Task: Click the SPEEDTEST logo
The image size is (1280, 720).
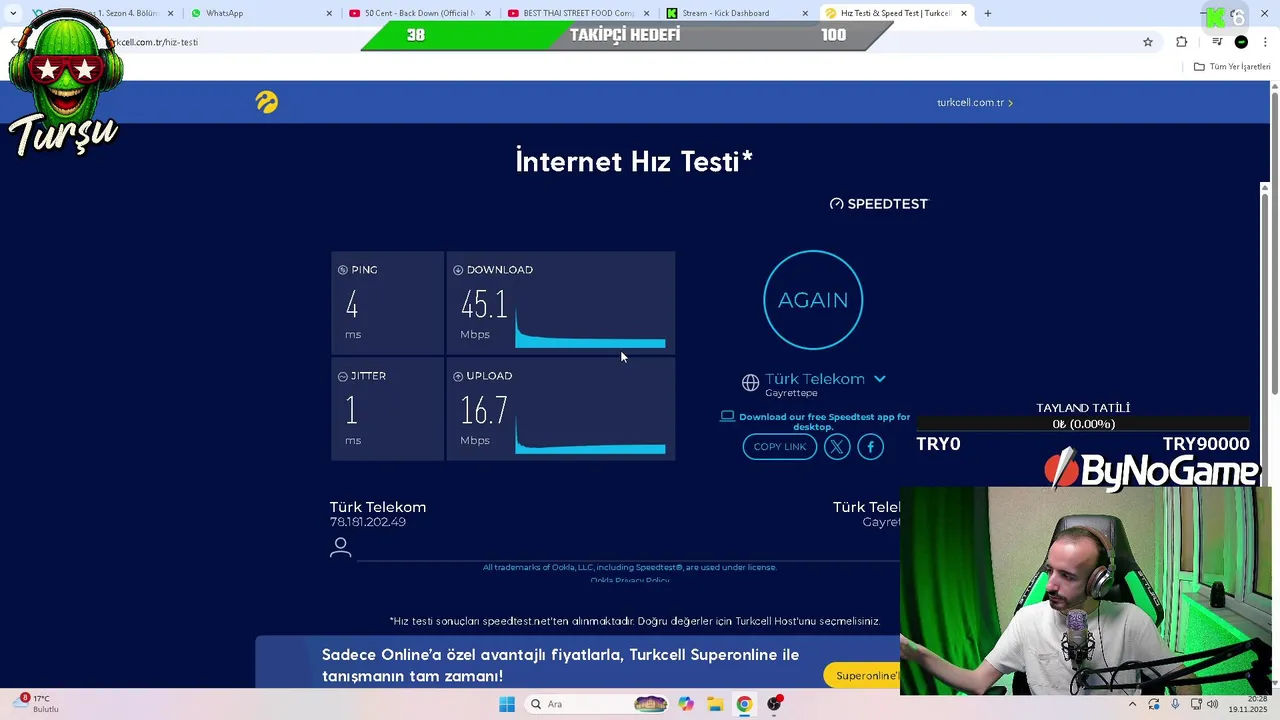Action: pos(879,204)
